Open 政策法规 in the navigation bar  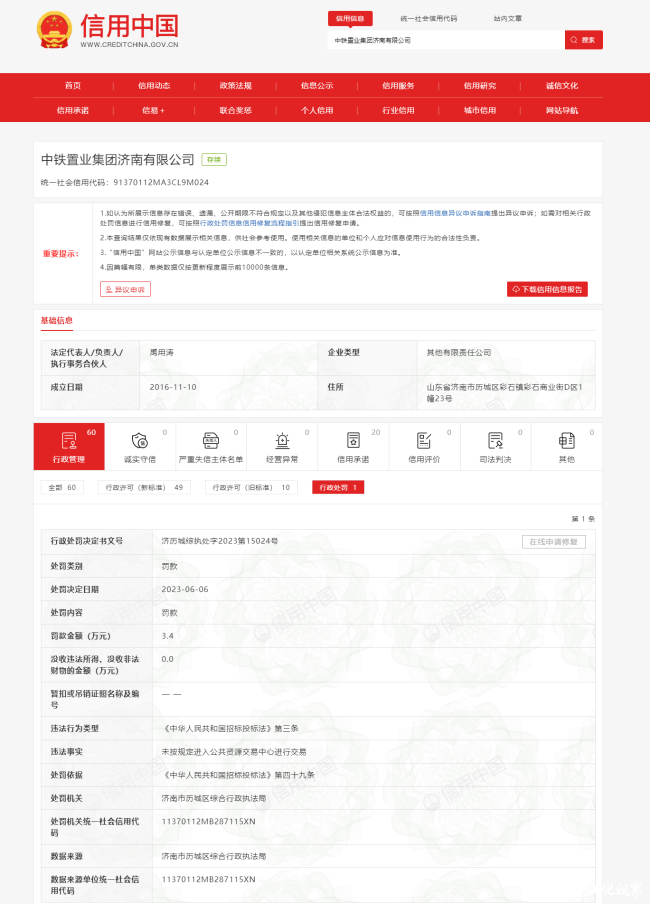235,85
